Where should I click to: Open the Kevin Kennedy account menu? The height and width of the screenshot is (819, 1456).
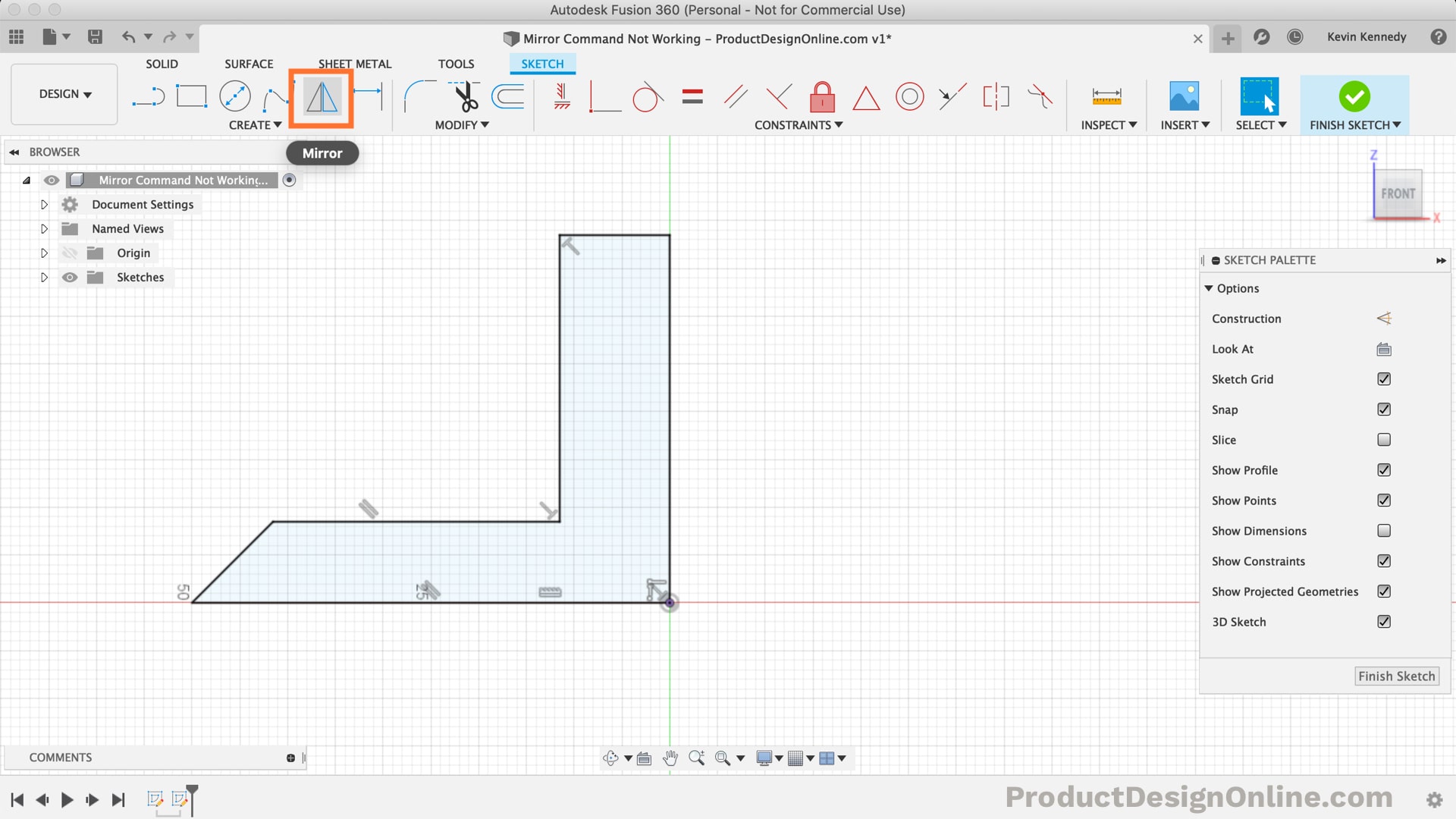1367,37
